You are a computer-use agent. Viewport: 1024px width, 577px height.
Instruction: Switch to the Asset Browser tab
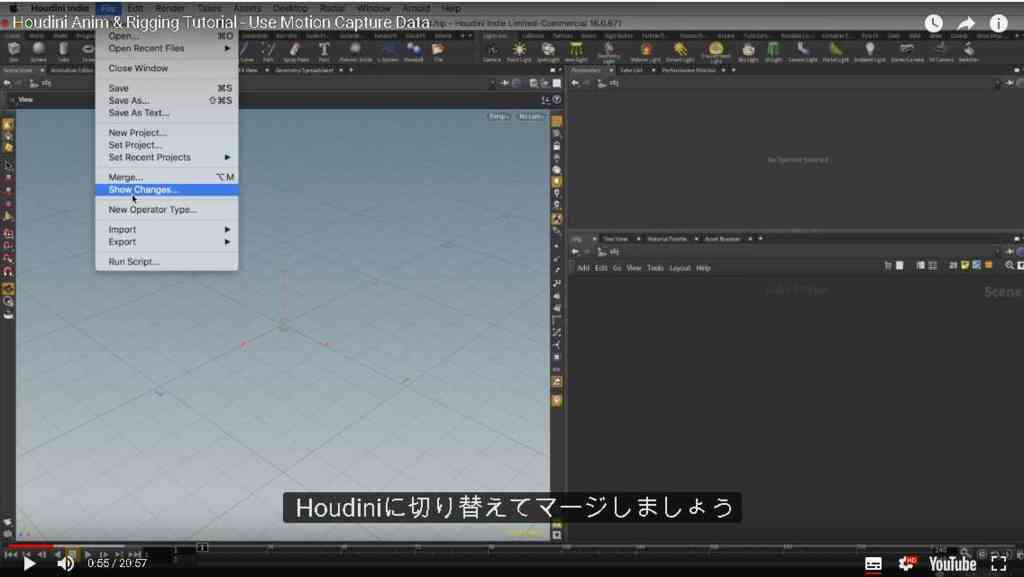722,239
